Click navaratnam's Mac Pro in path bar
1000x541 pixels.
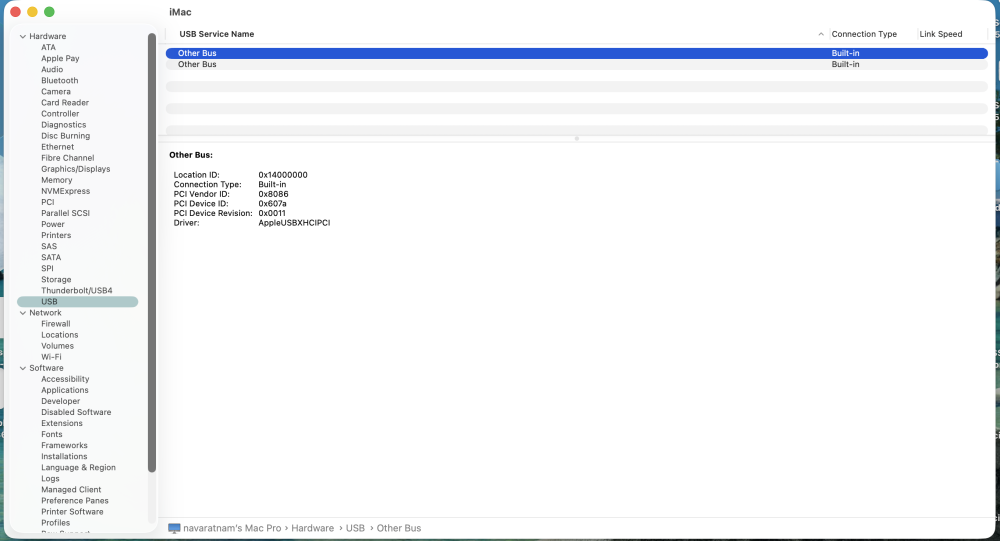(232, 528)
